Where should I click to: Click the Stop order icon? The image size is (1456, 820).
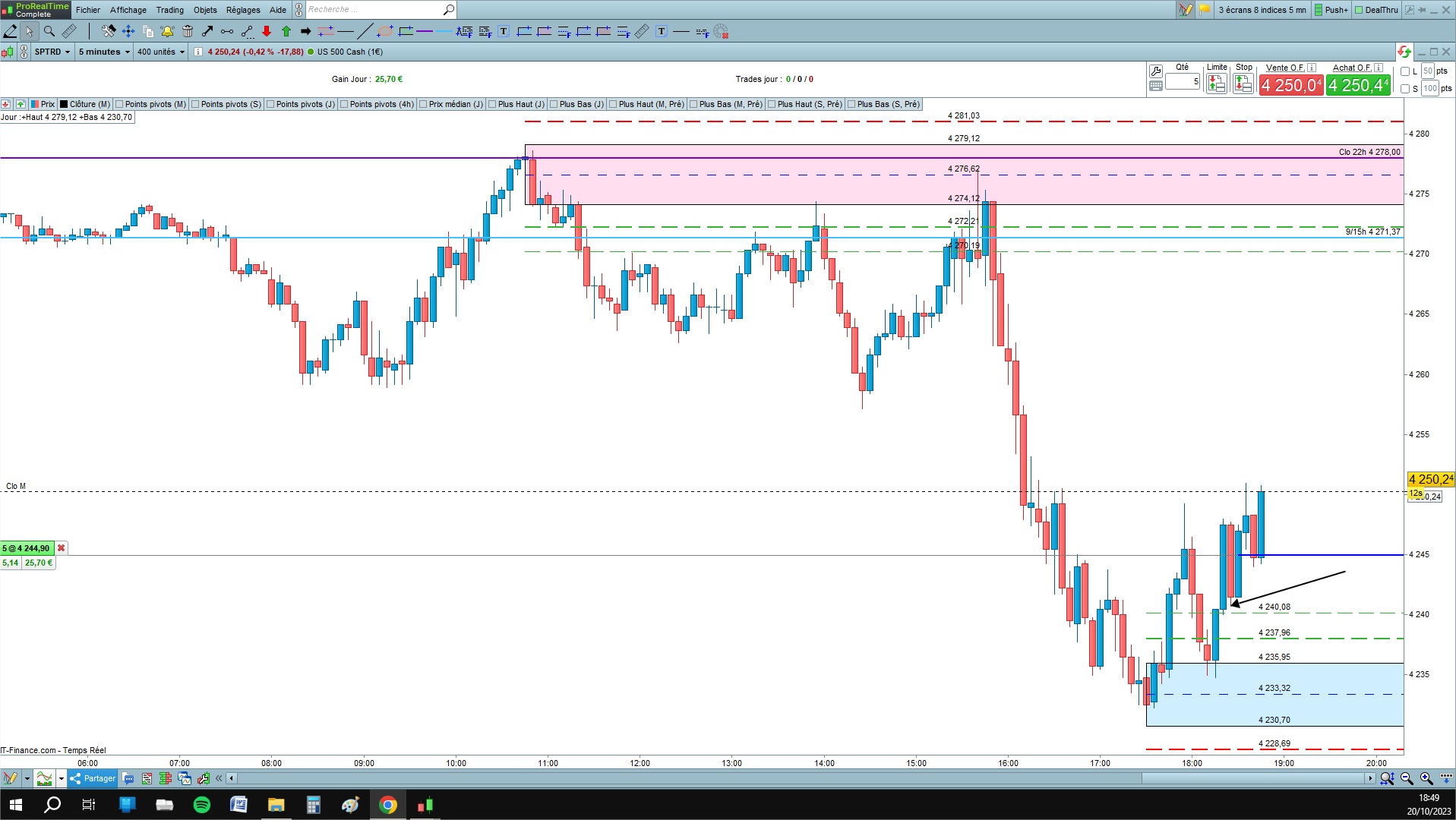click(1243, 84)
